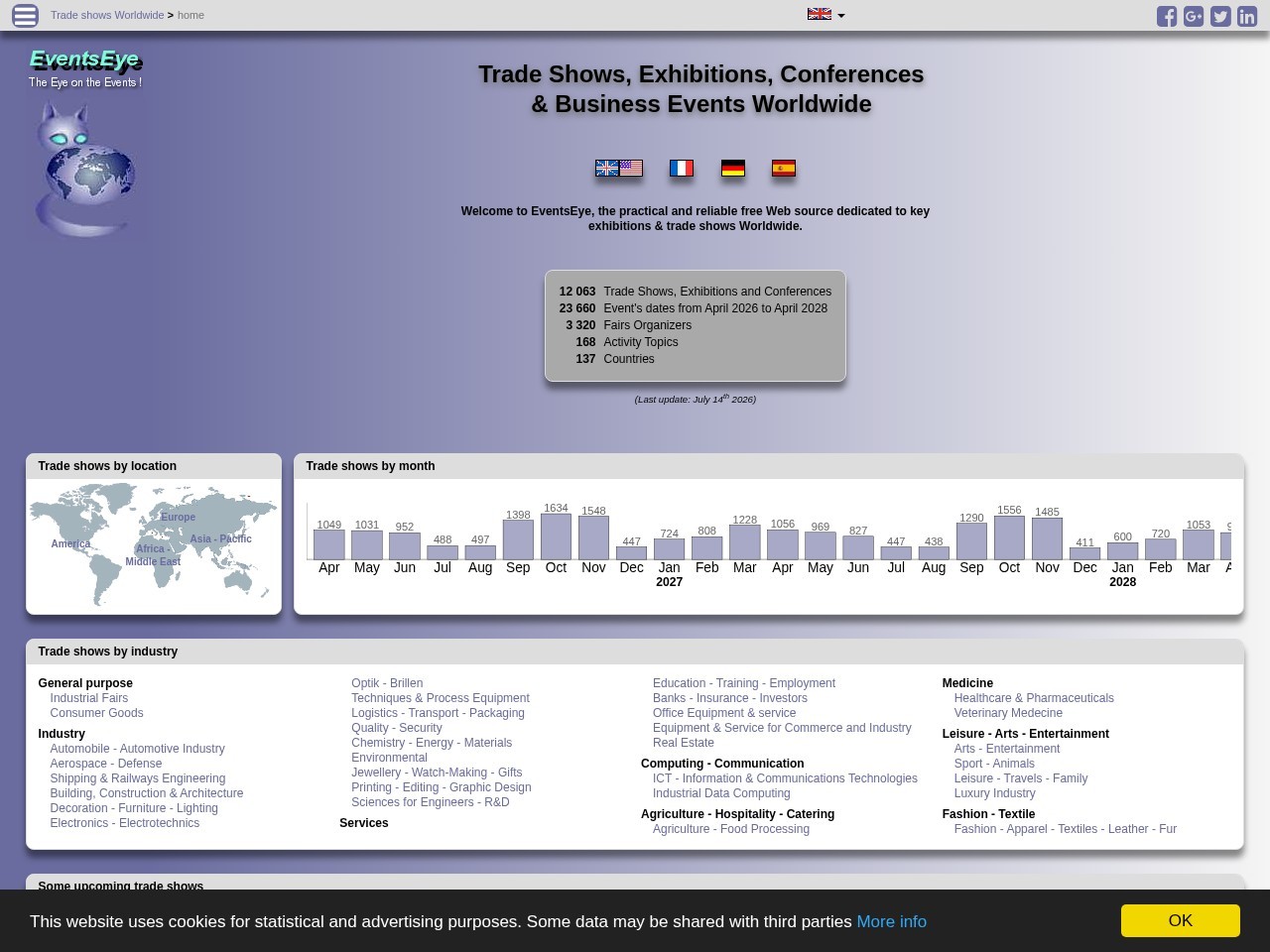Open Techniques & Process Equipment category

click(x=441, y=698)
